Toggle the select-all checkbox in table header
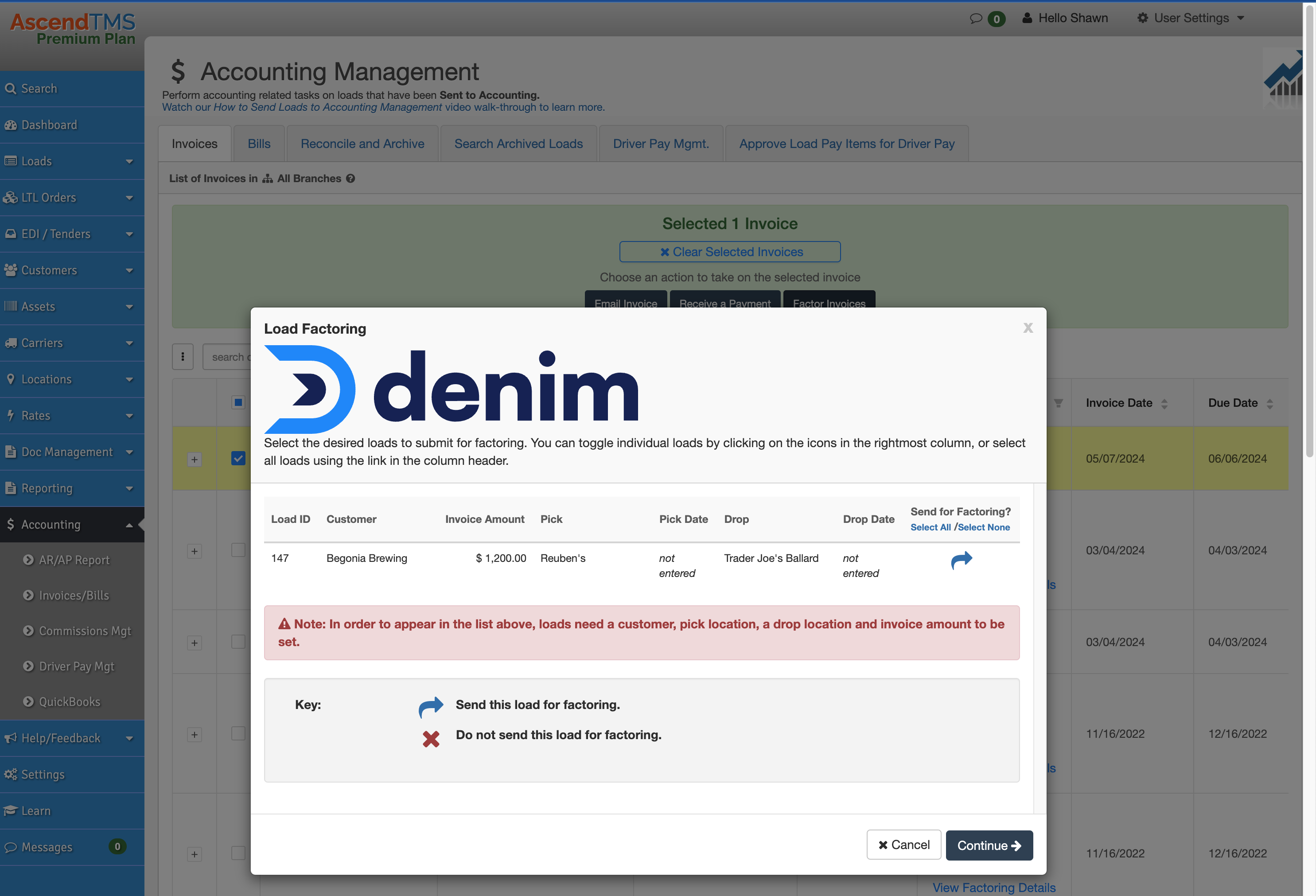Image resolution: width=1316 pixels, height=896 pixels. click(238, 402)
